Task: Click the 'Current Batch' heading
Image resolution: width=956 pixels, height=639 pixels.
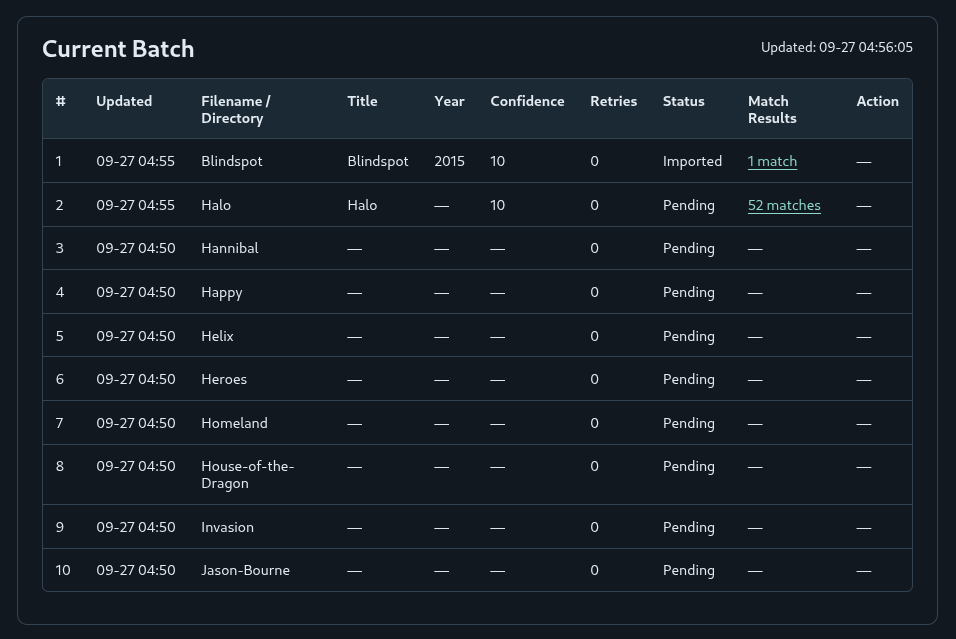Action: (118, 49)
